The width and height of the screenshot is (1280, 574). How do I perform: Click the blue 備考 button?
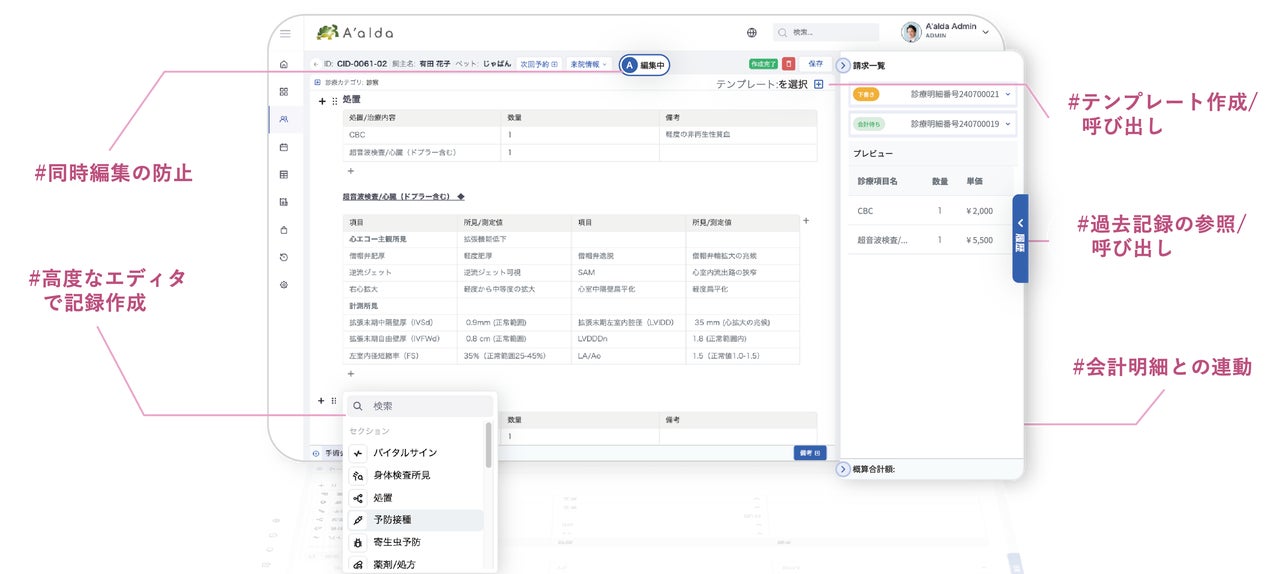(810, 453)
